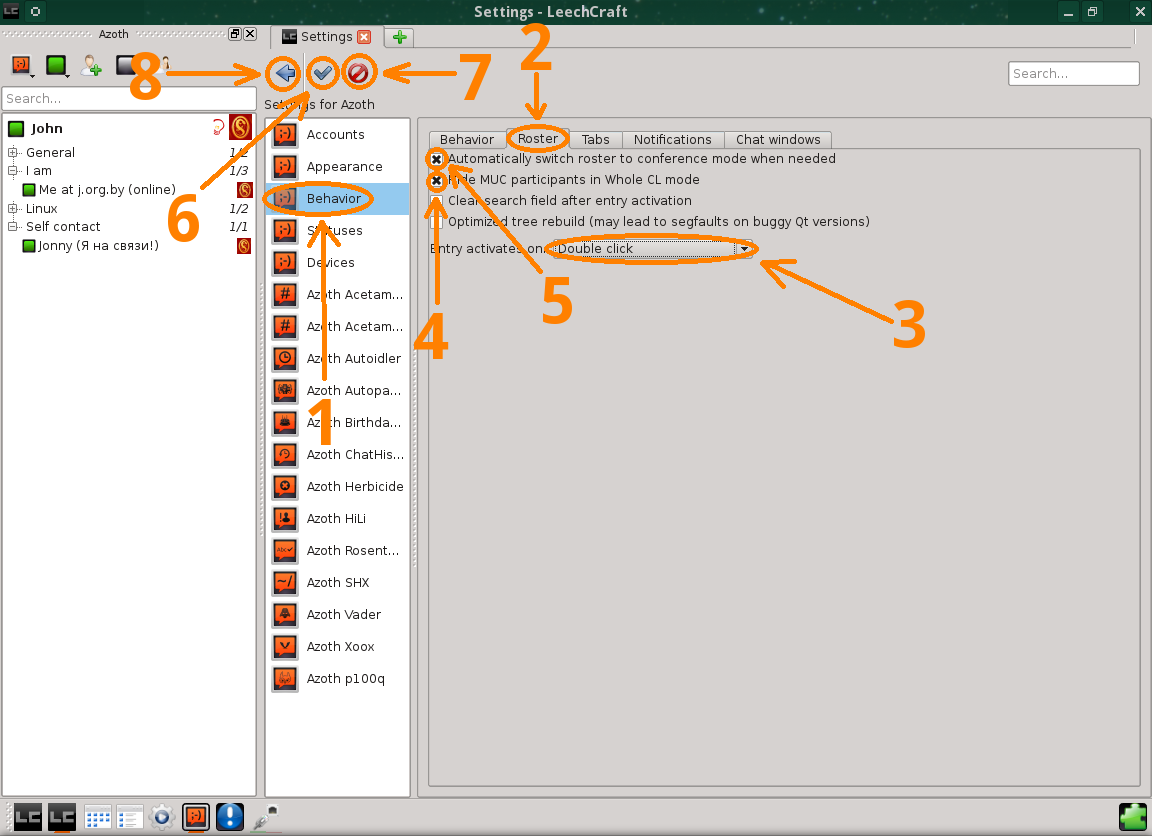Collapse the "I am" roster group
Viewport: 1152px width, 836px height.
point(12,170)
